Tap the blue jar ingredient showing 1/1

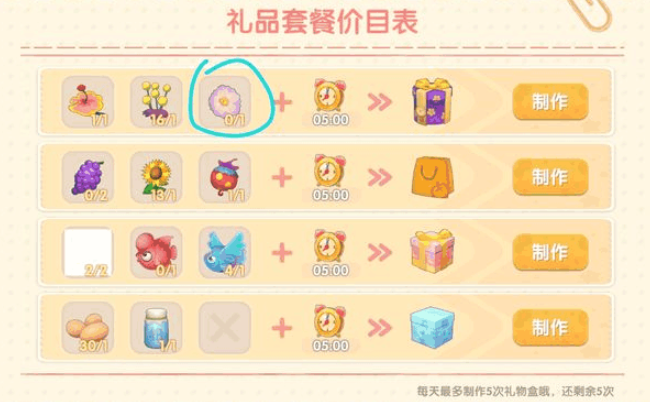pyautogui.click(x=156, y=328)
